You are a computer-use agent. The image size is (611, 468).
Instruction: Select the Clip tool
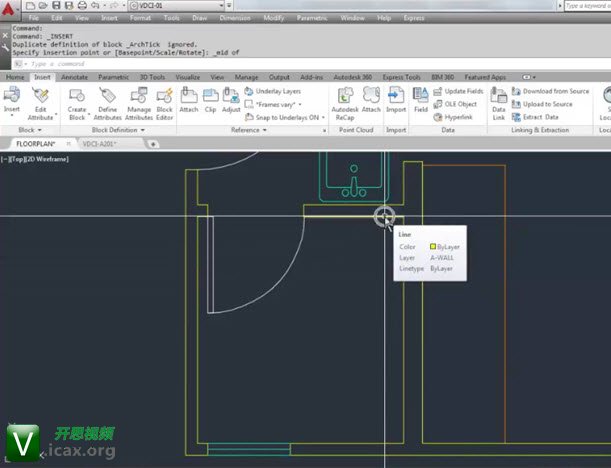(x=210, y=100)
